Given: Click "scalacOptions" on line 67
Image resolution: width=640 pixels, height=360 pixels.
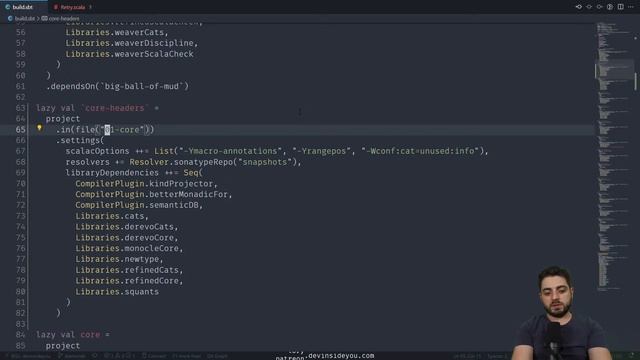Looking at the screenshot, I should [x=98, y=151].
